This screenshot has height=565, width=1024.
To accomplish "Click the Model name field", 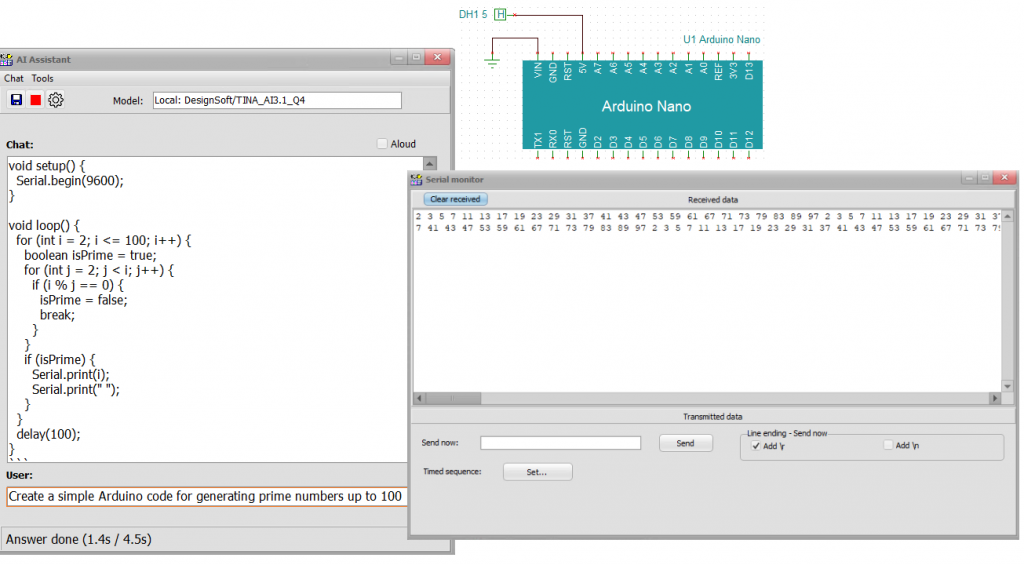I will click(277, 100).
